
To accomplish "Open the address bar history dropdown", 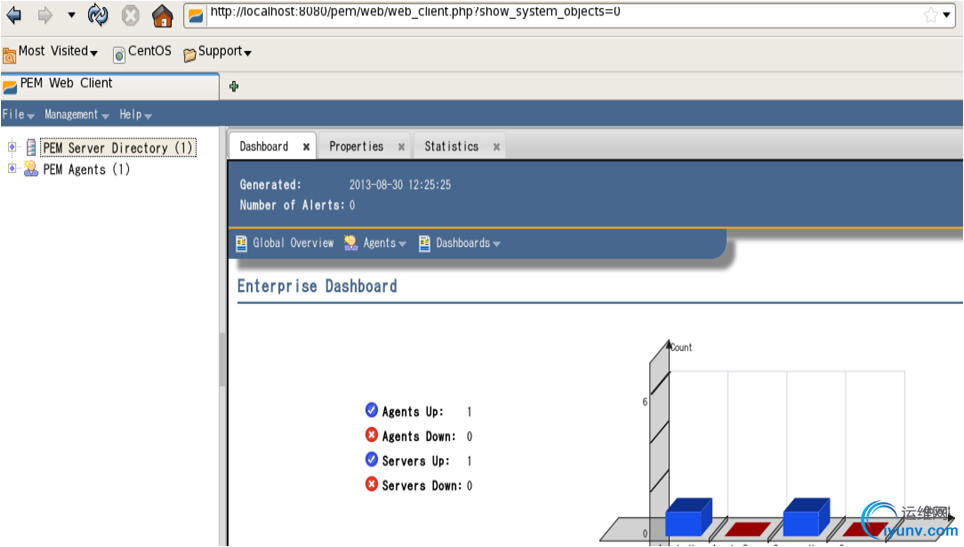I will pyautogui.click(x=946, y=15).
